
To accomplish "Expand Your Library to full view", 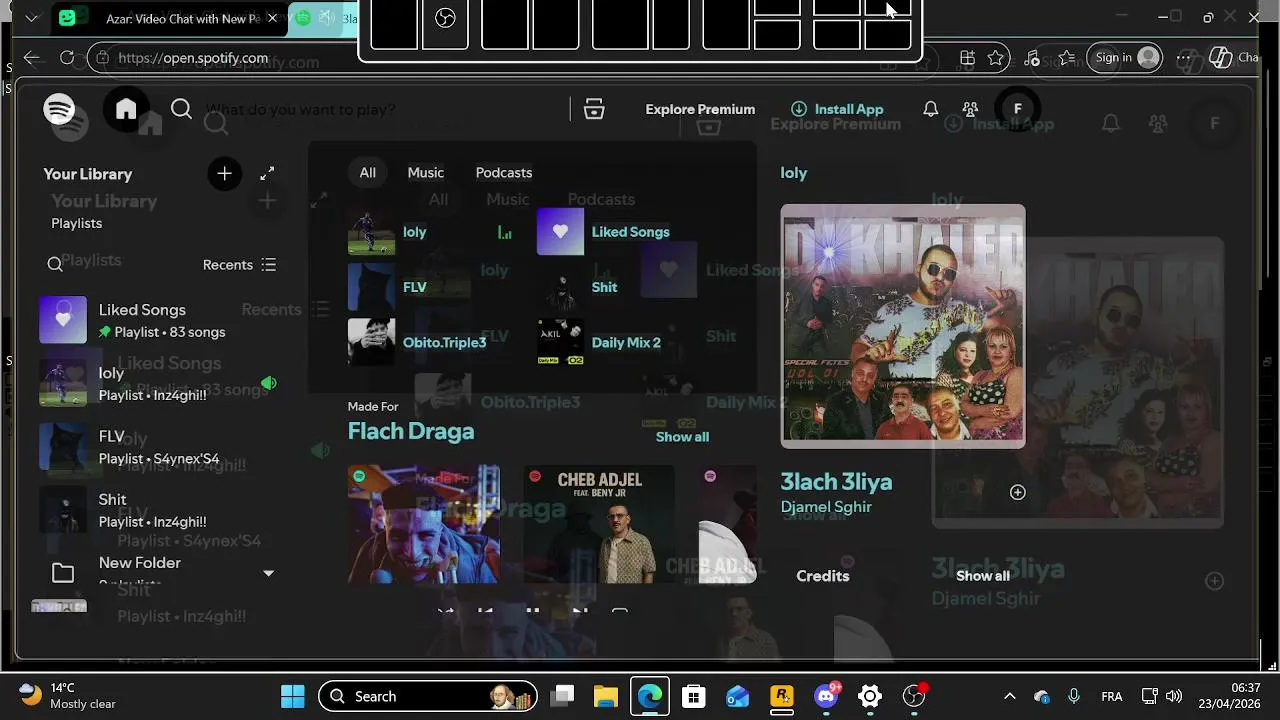I will coord(267,174).
